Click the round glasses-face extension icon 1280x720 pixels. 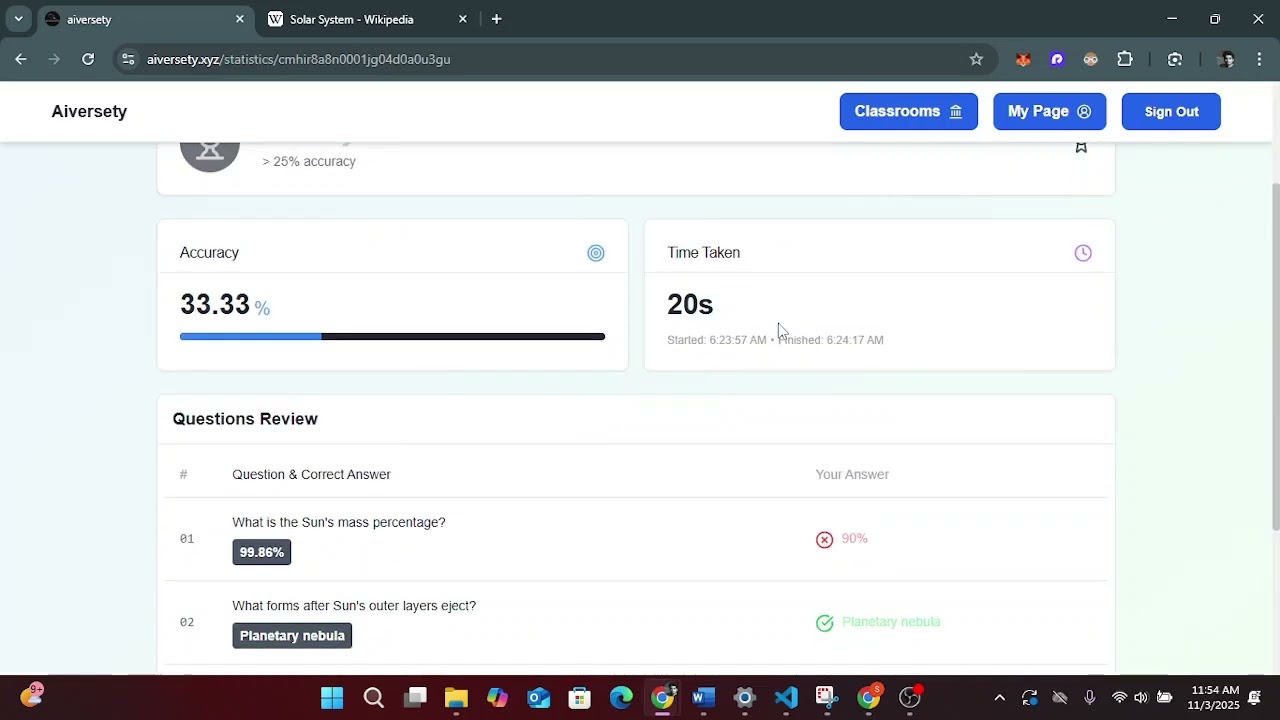point(1091,59)
